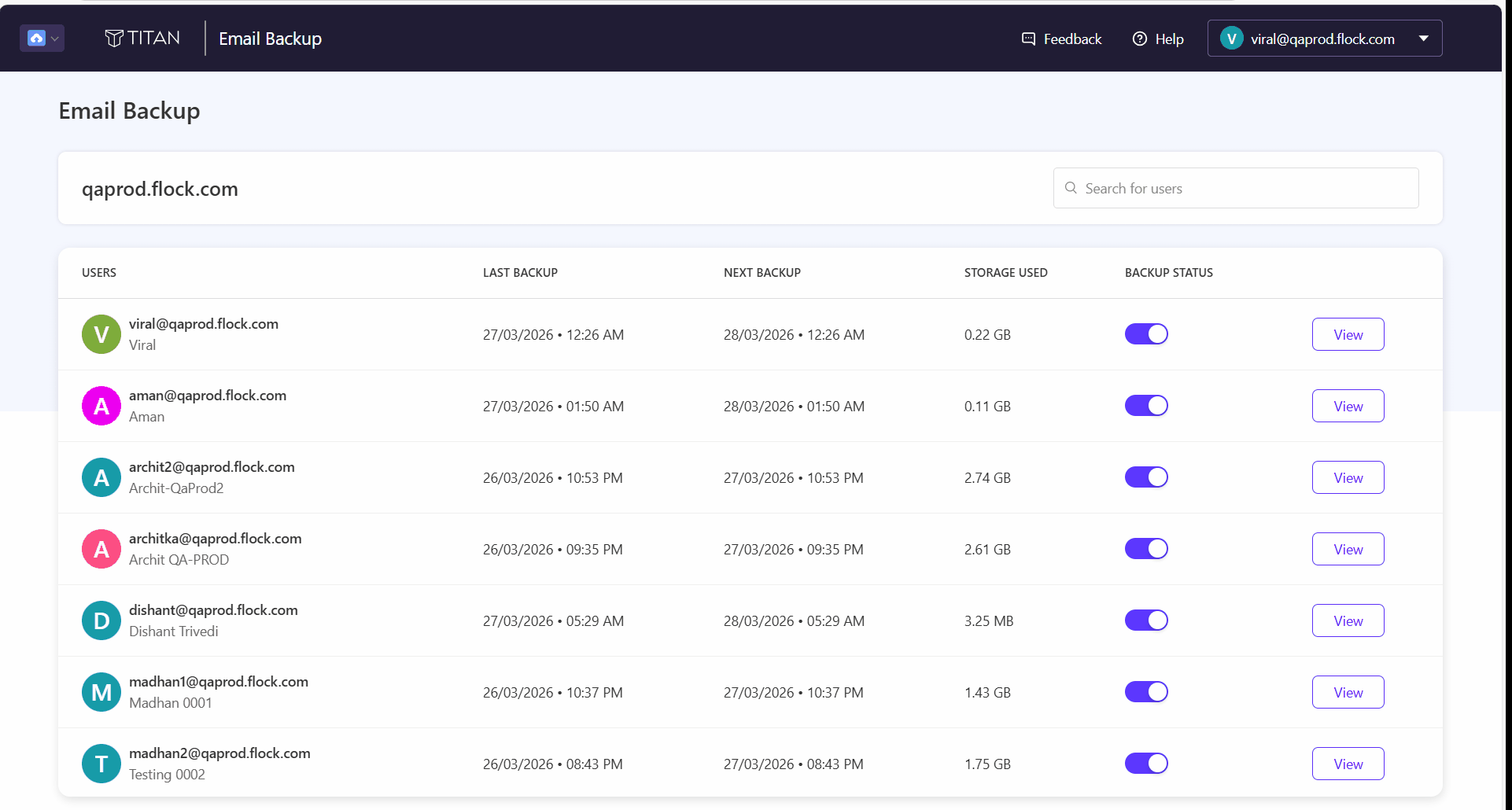This screenshot has width=1512, height=810.
Task: Click the Titan logo
Action: click(x=142, y=38)
